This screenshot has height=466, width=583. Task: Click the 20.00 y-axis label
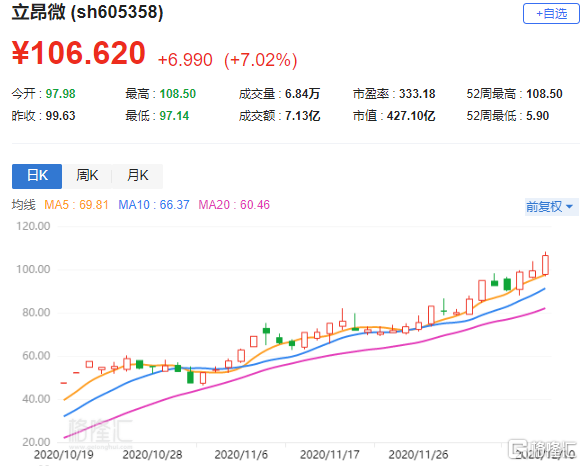[x=36, y=442]
